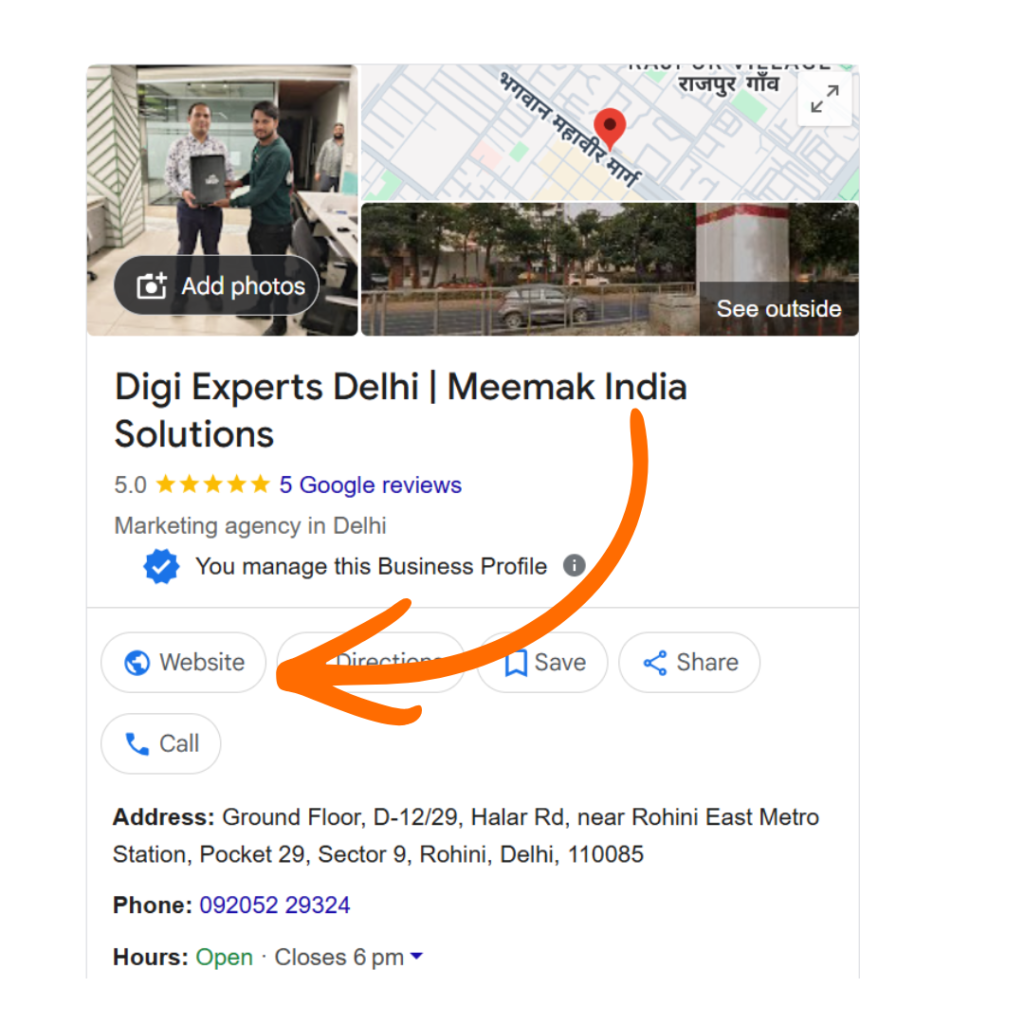
Task: Click the phone icon on Call button
Action: (137, 744)
